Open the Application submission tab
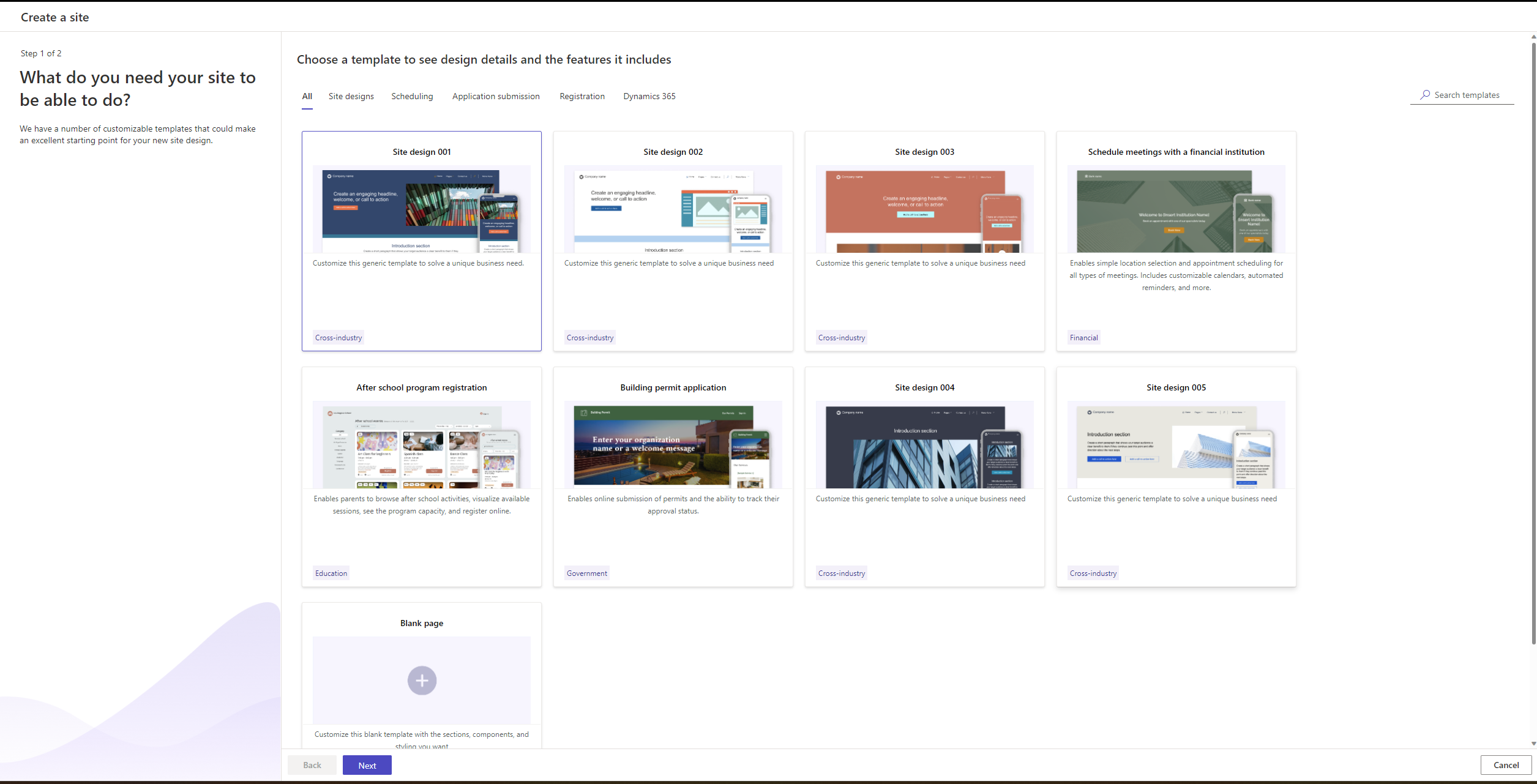The width and height of the screenshot is (1537, 784). point(496,96)
